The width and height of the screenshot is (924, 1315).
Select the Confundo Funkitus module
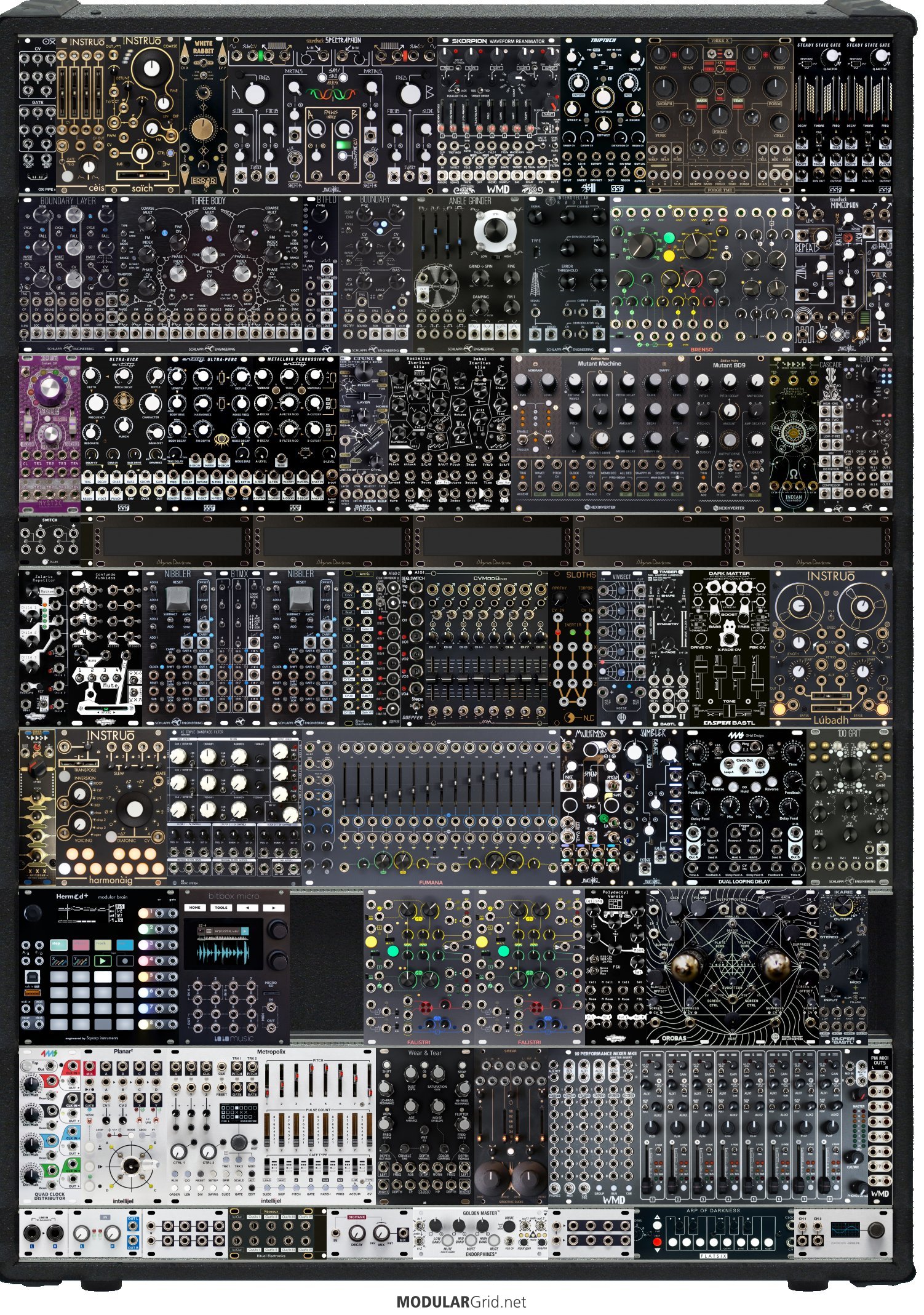tap(105, 648)
